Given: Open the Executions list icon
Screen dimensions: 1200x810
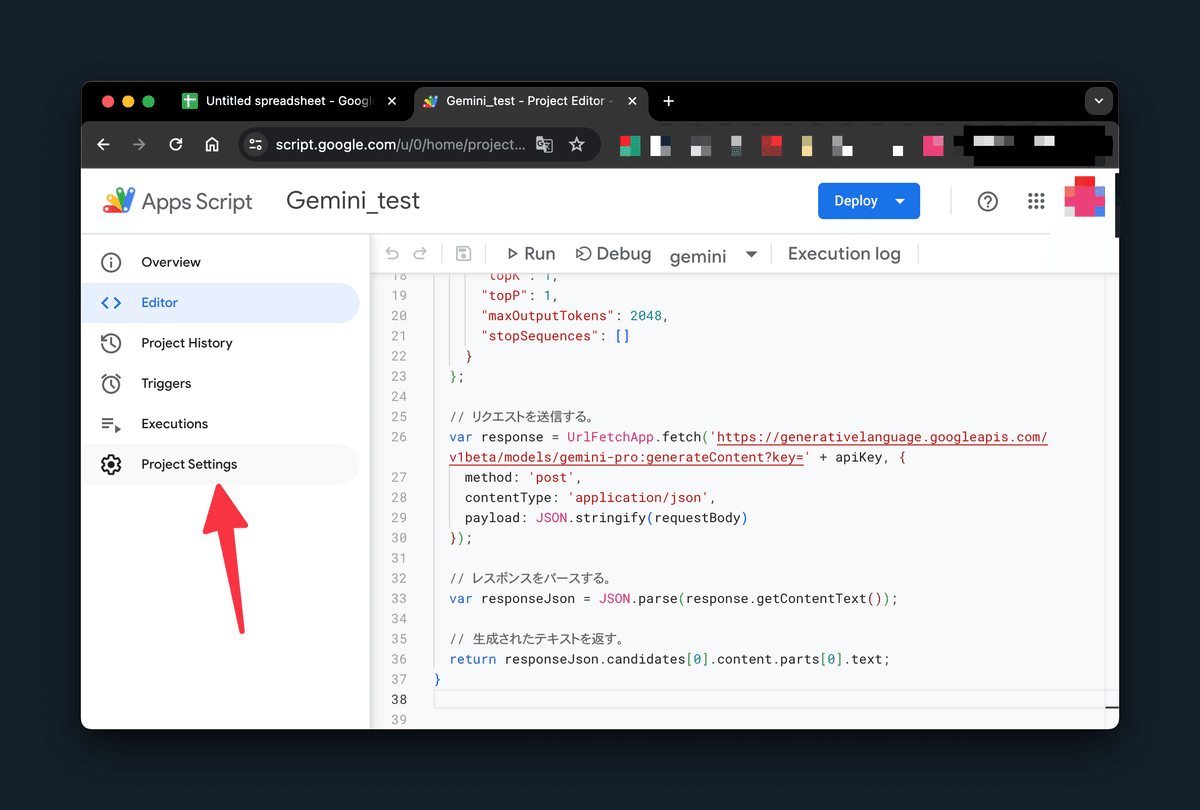Looking at the screenshot, I should tap(111, 424).
